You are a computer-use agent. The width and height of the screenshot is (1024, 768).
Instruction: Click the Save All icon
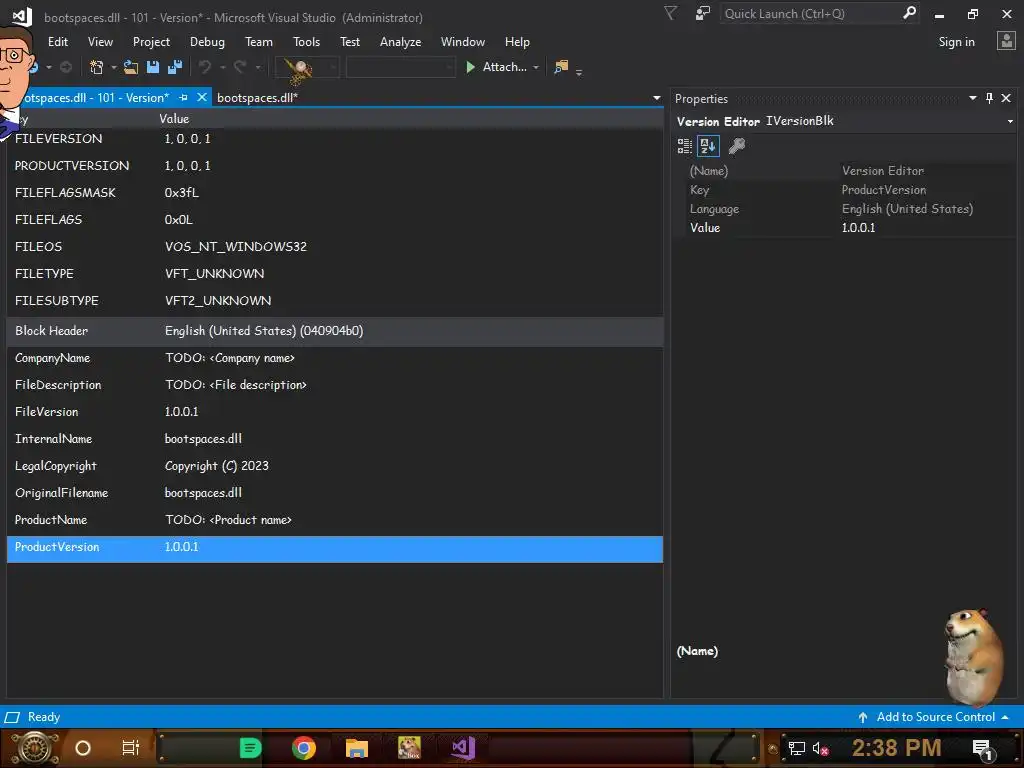click(175, 67)
